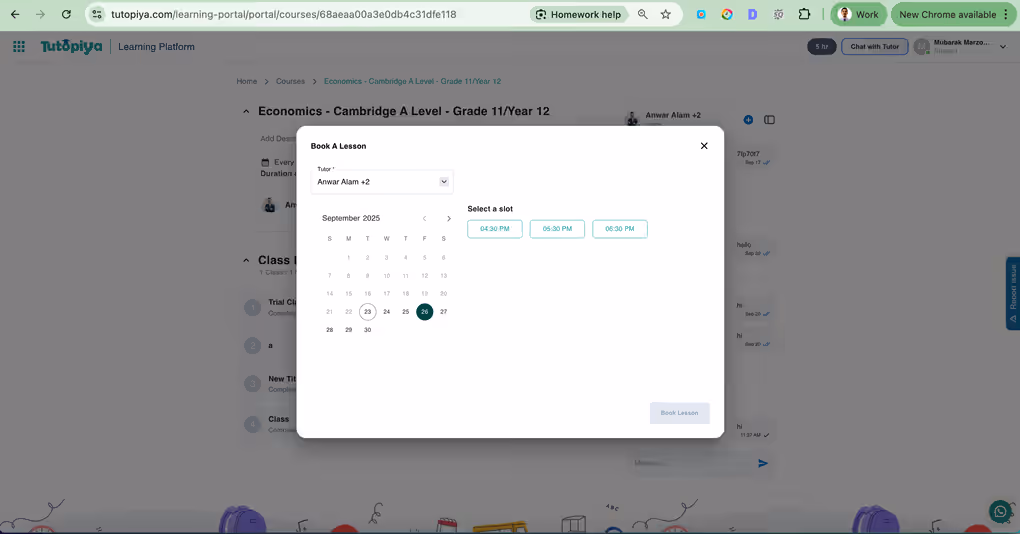
Task: Click the Tutopiya logo
Action: click(72, 46)
